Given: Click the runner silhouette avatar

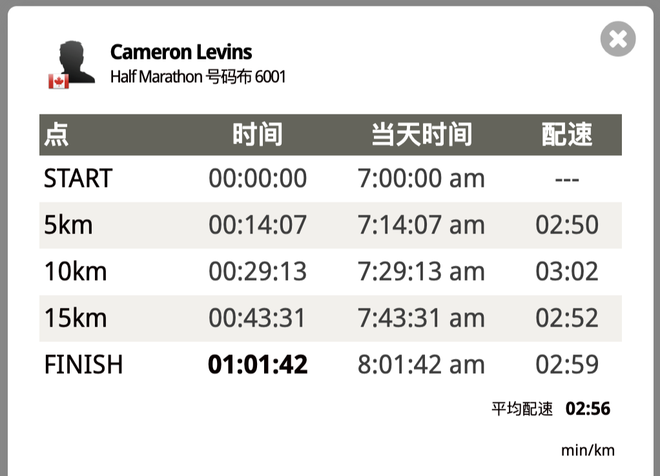Looking at the screenshot, I should click(x=77, y=61).
